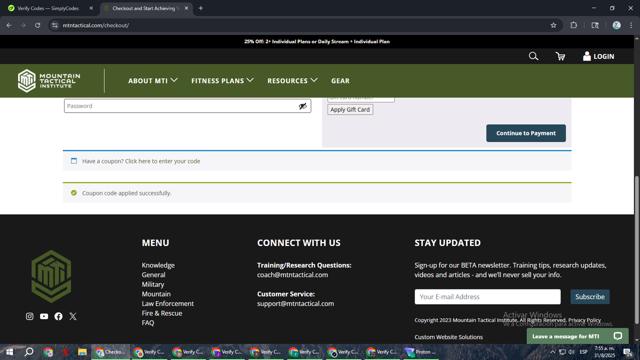Click here to enter your coupon code
Viewport: 640px width, 360px height.
coord(162,161)
